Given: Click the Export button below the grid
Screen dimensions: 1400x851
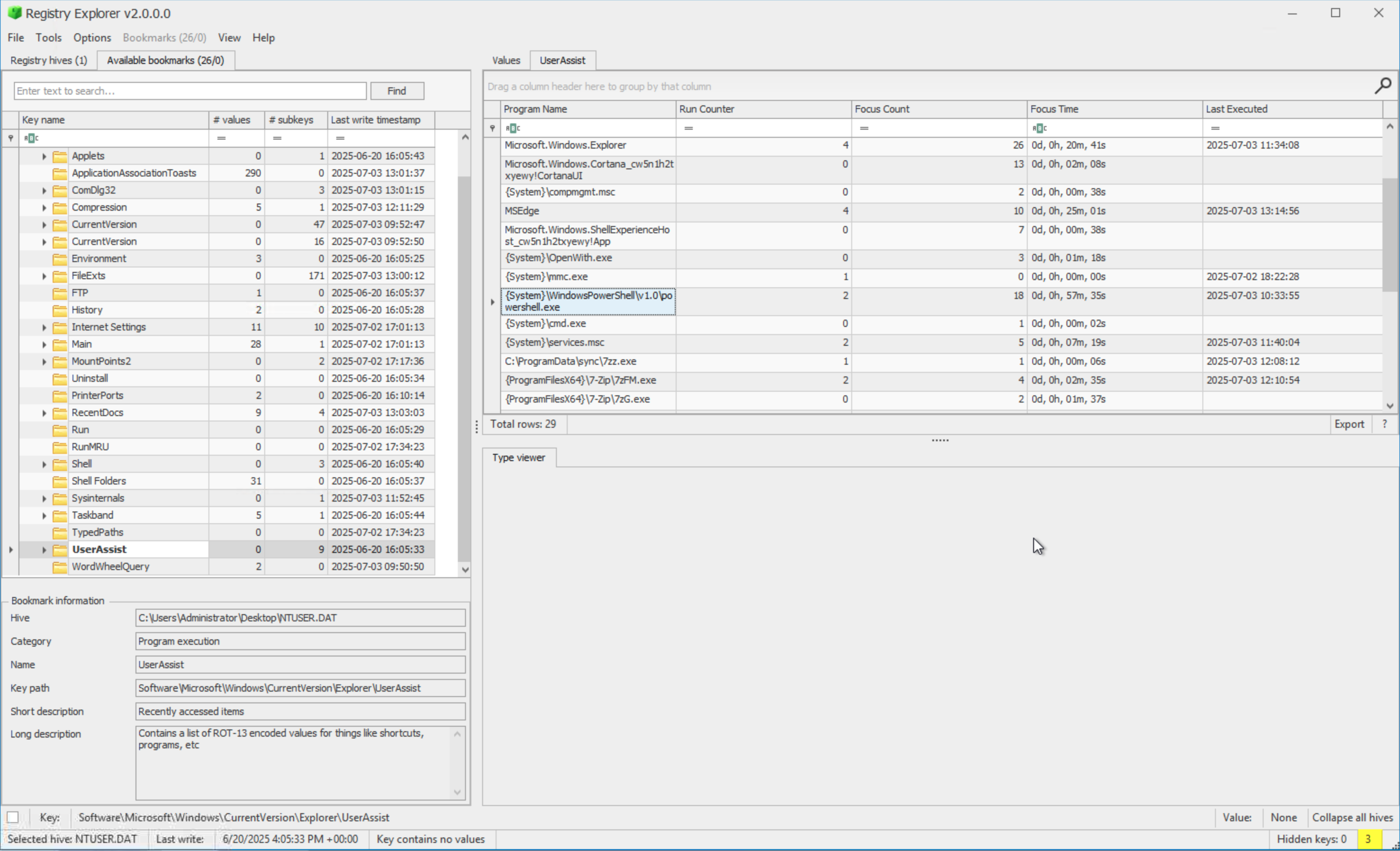Looking at the screenshot, I should 1350,424.
